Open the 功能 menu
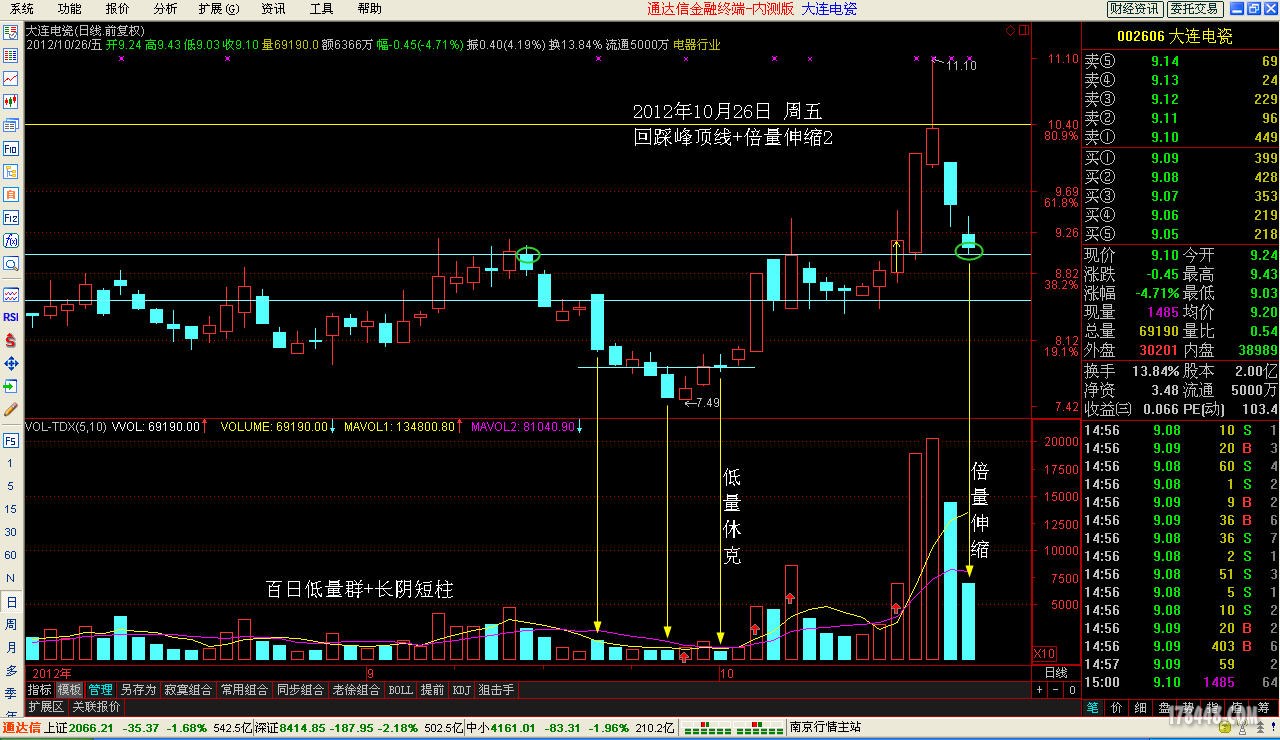 [69, 9]
